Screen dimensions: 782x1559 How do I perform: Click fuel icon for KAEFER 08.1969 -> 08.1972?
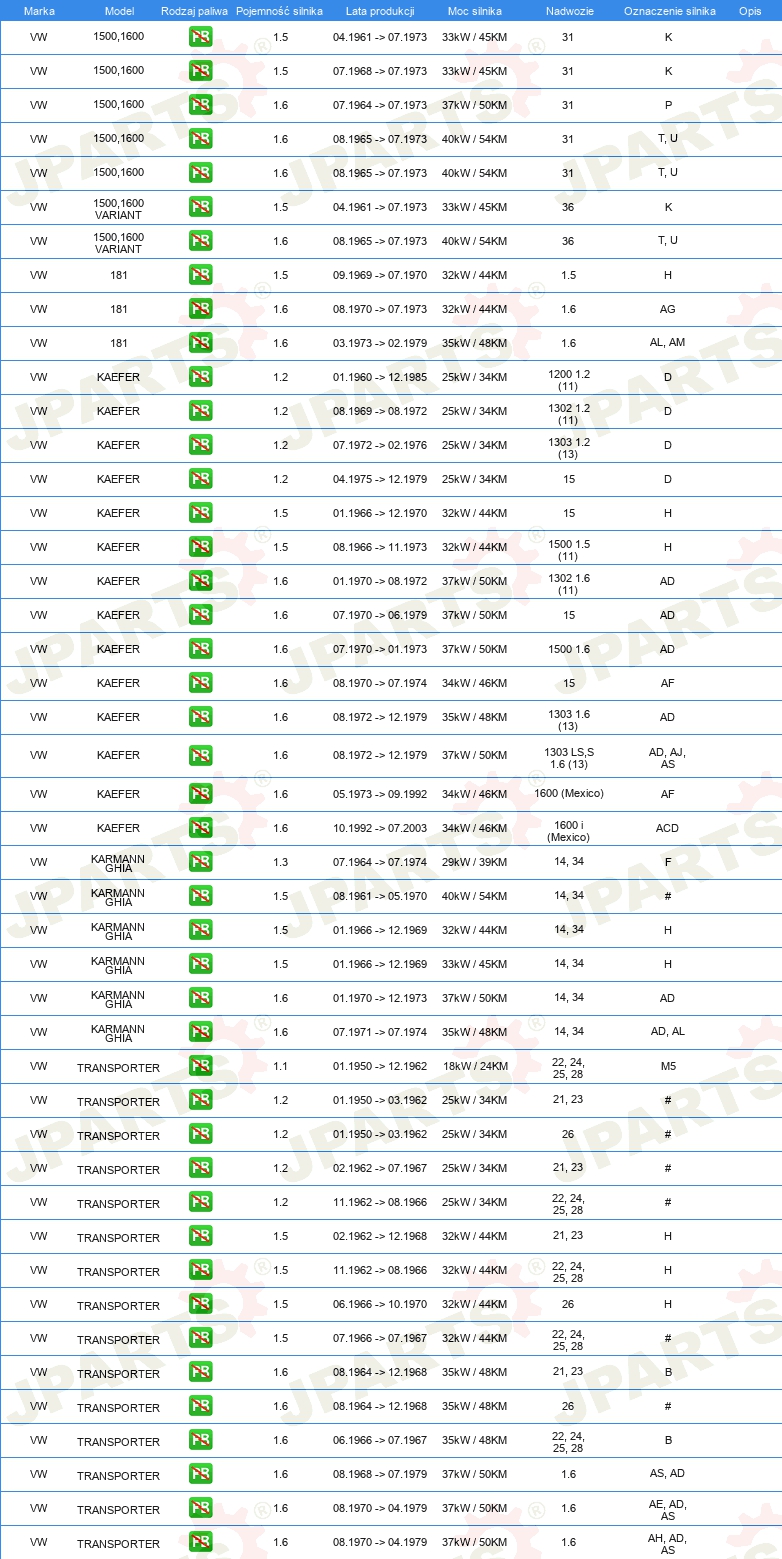[x=200, y=411]
